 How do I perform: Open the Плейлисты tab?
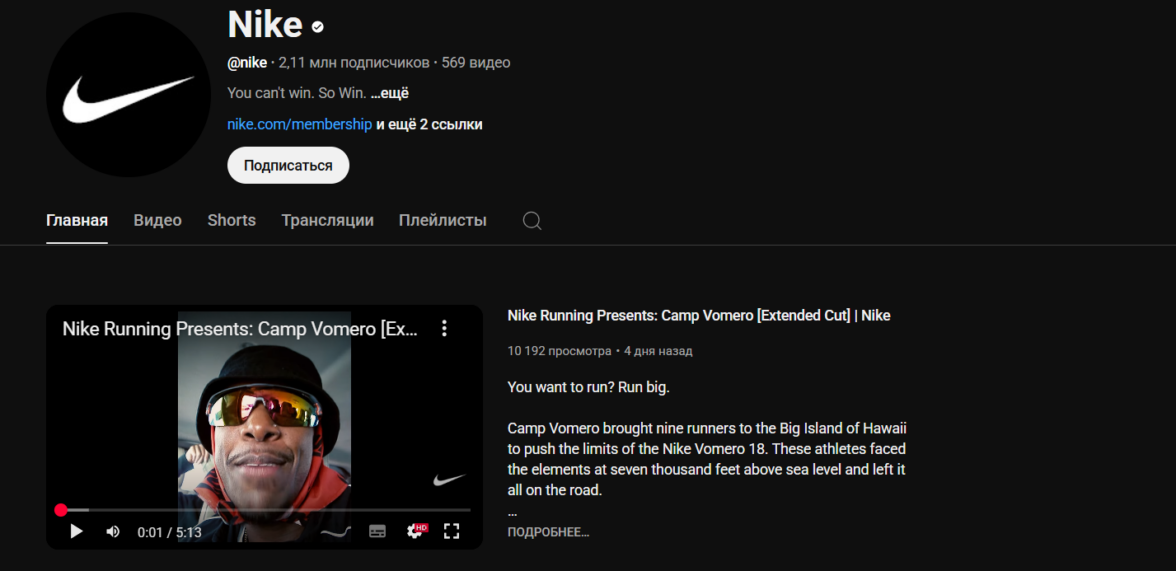tap(442, 221)
